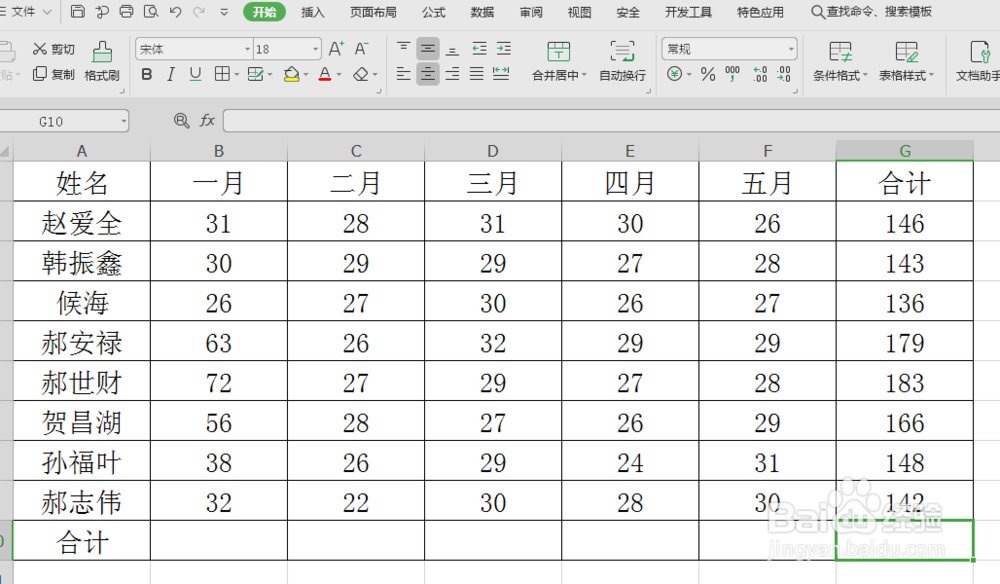Activate the 格式刷 format painter
Image resolution: width=1000 pixels, height=584 pixels.
pos(101,62)
